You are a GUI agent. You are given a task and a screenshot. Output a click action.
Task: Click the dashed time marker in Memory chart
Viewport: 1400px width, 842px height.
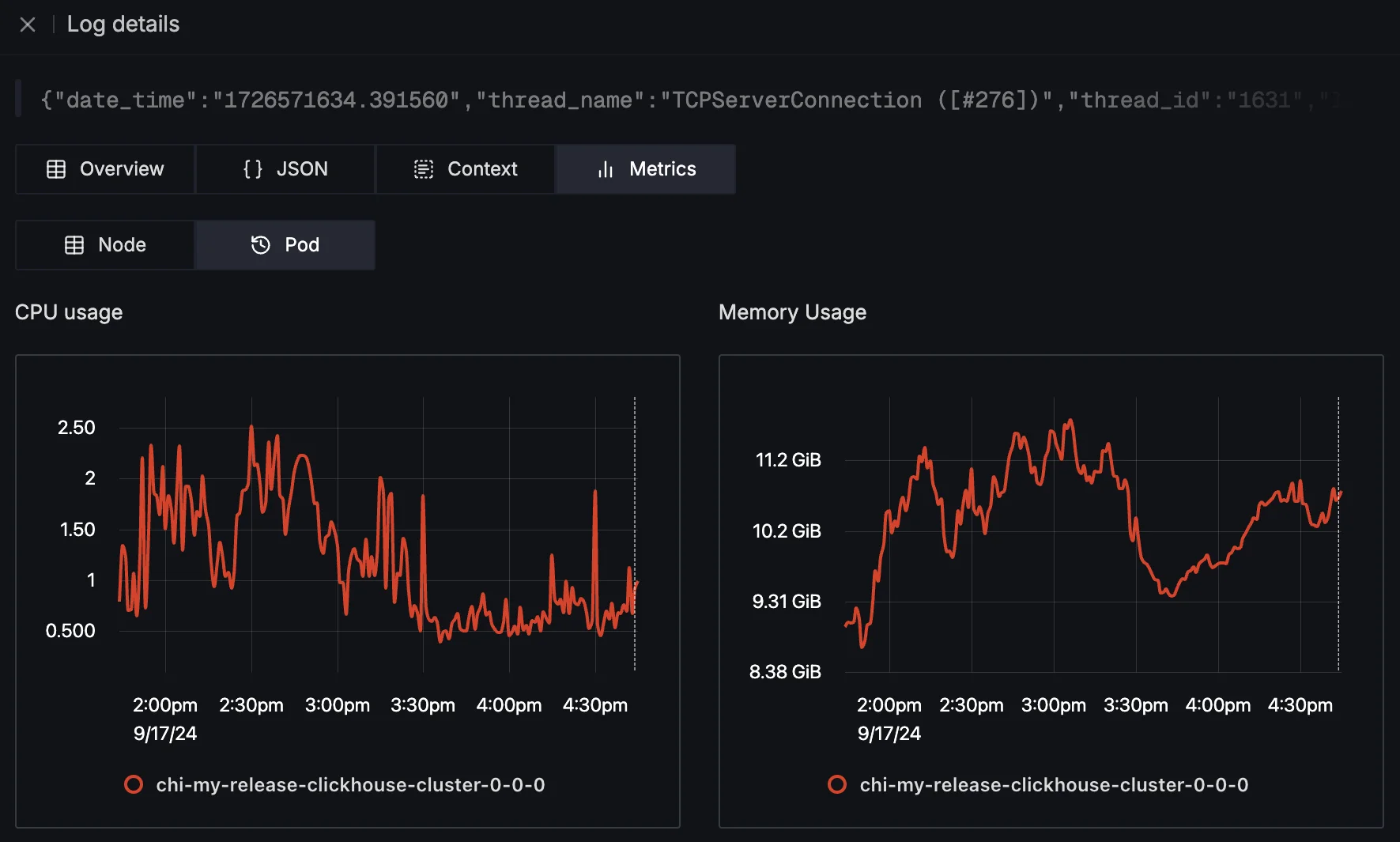click(x=1338, y=534)
